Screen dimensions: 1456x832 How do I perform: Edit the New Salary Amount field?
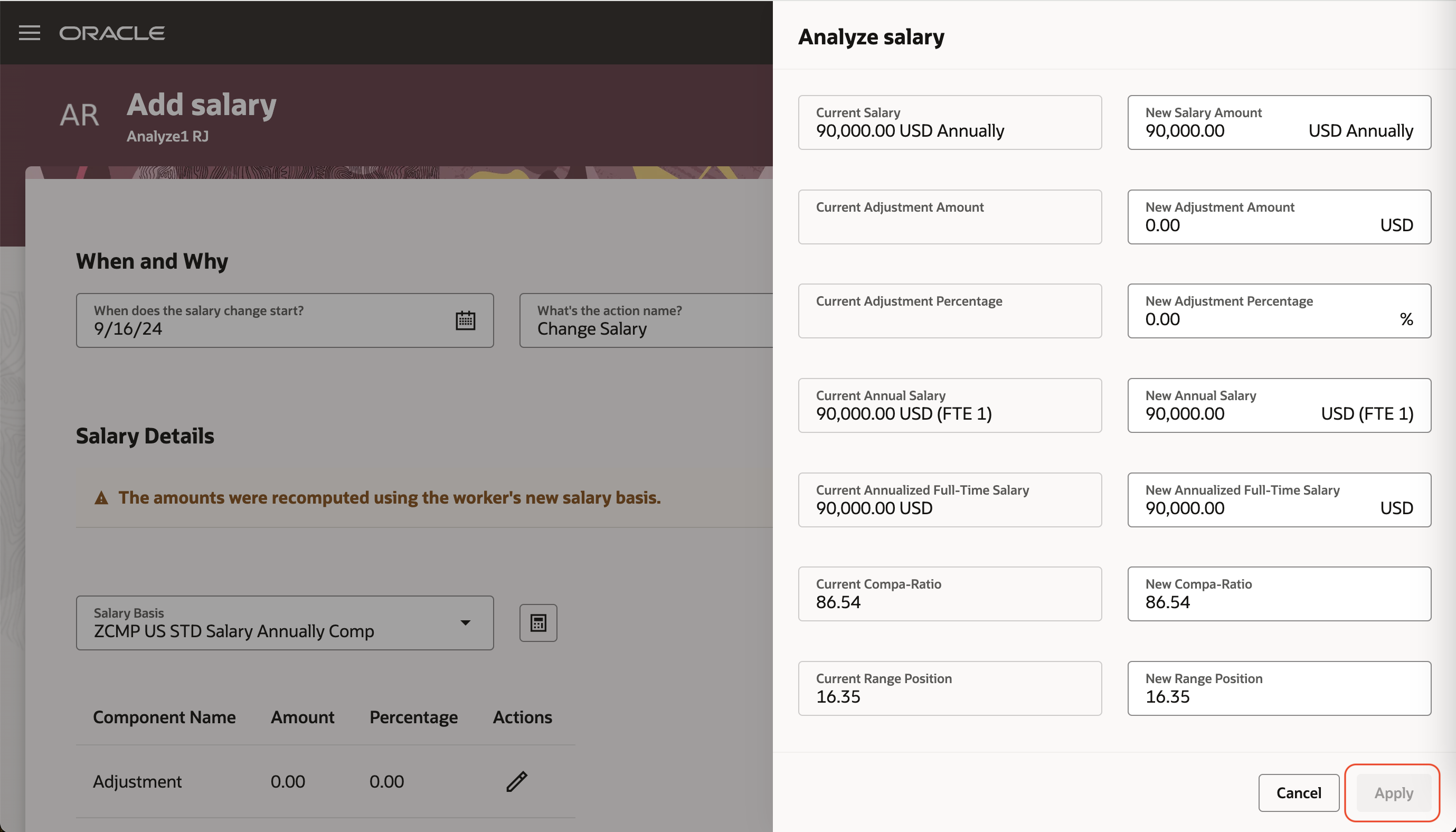[x=1279, y=122]
